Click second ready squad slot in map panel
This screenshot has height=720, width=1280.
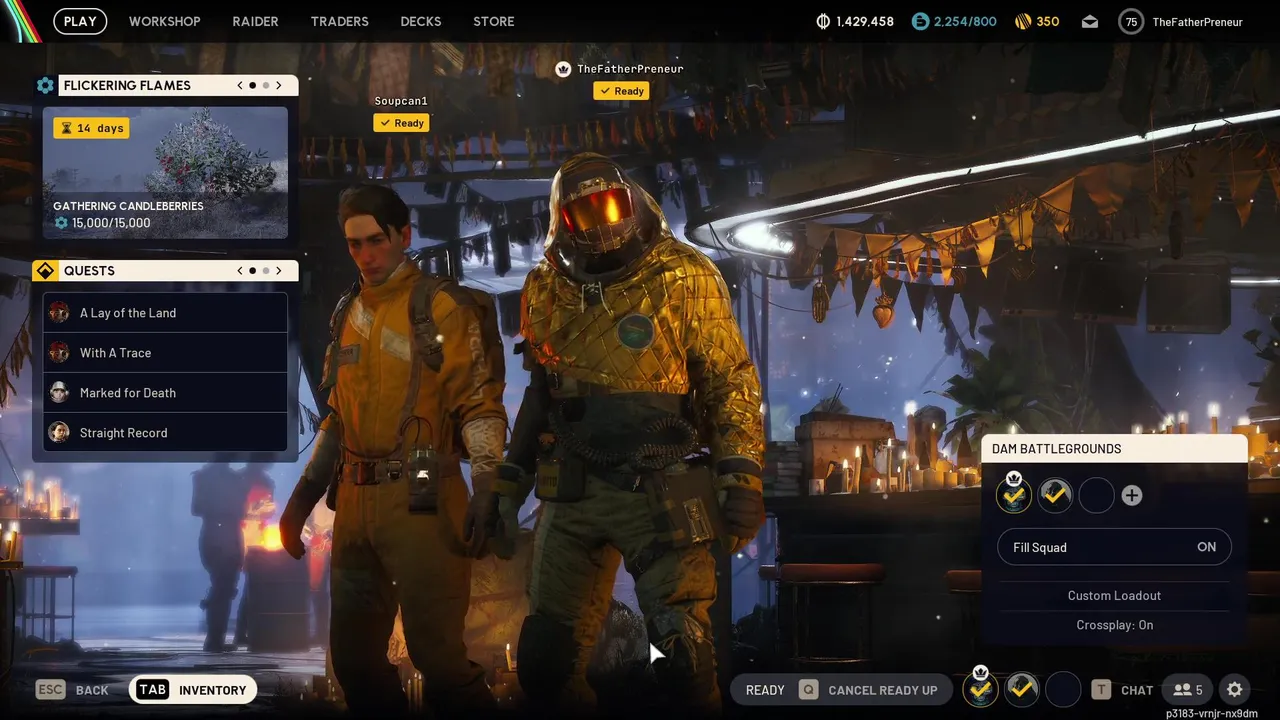(1055, 494)
